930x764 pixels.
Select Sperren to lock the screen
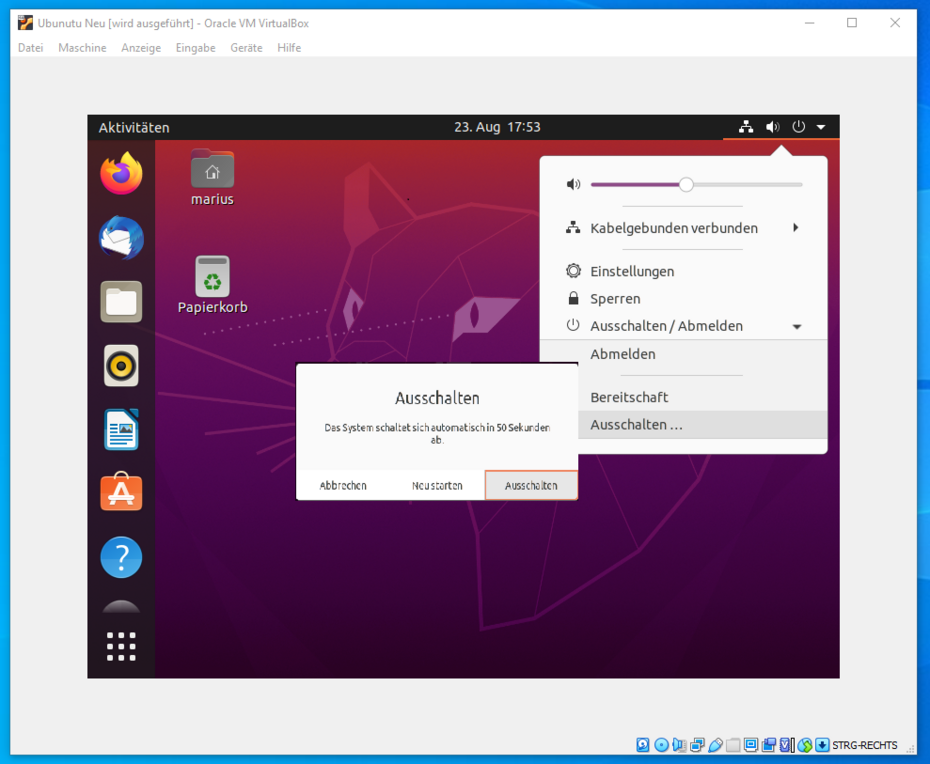615,298
